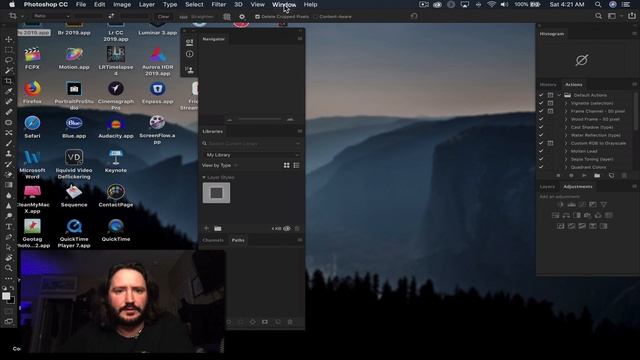Select the Rectangular Marquee tool

click(9, 50)
